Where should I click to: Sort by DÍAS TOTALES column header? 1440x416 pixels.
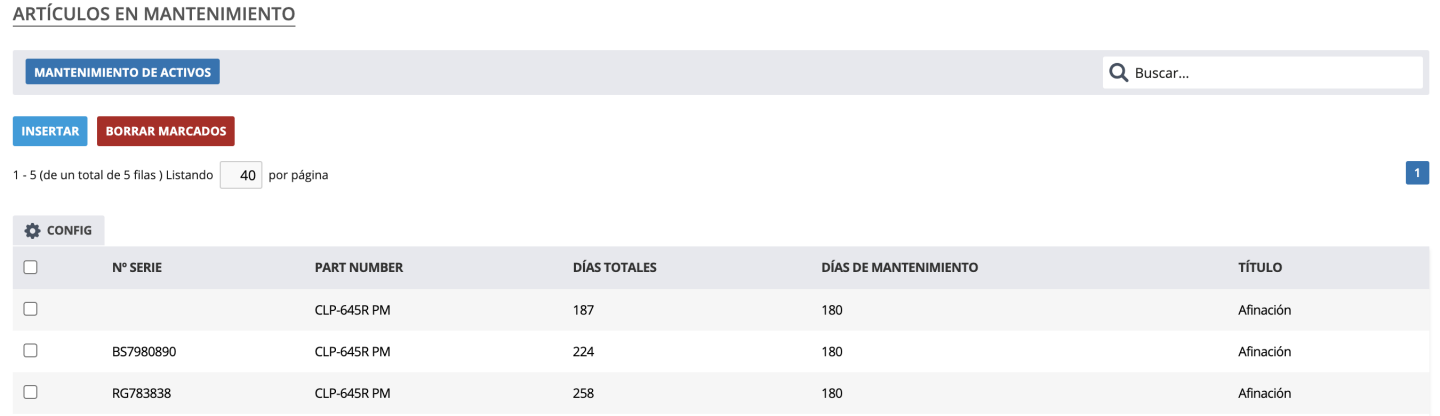(x=614, y=268)
